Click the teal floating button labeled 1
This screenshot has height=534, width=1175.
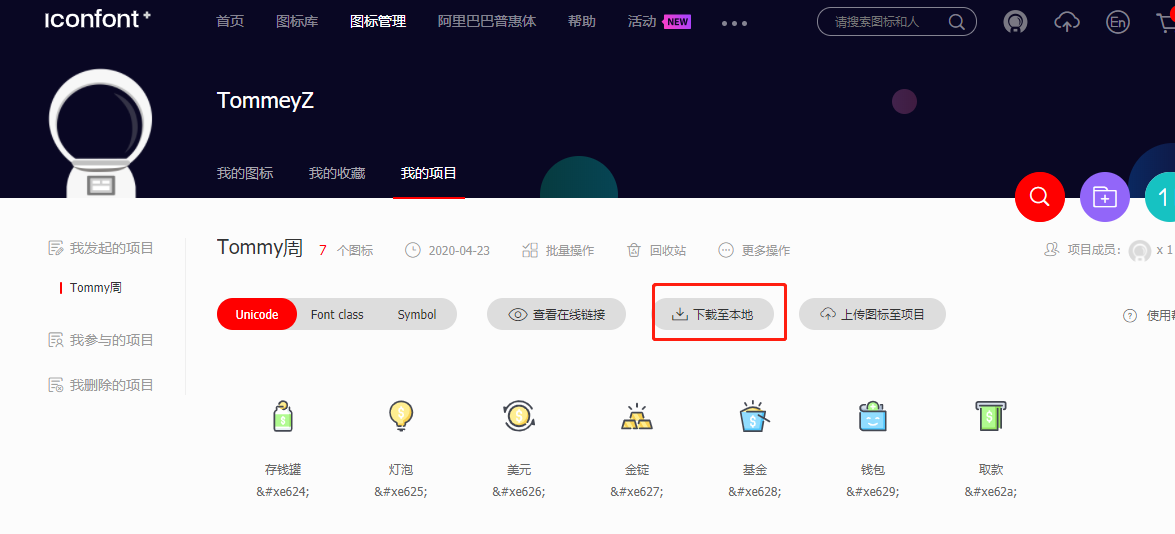[x=1161, y=197]
